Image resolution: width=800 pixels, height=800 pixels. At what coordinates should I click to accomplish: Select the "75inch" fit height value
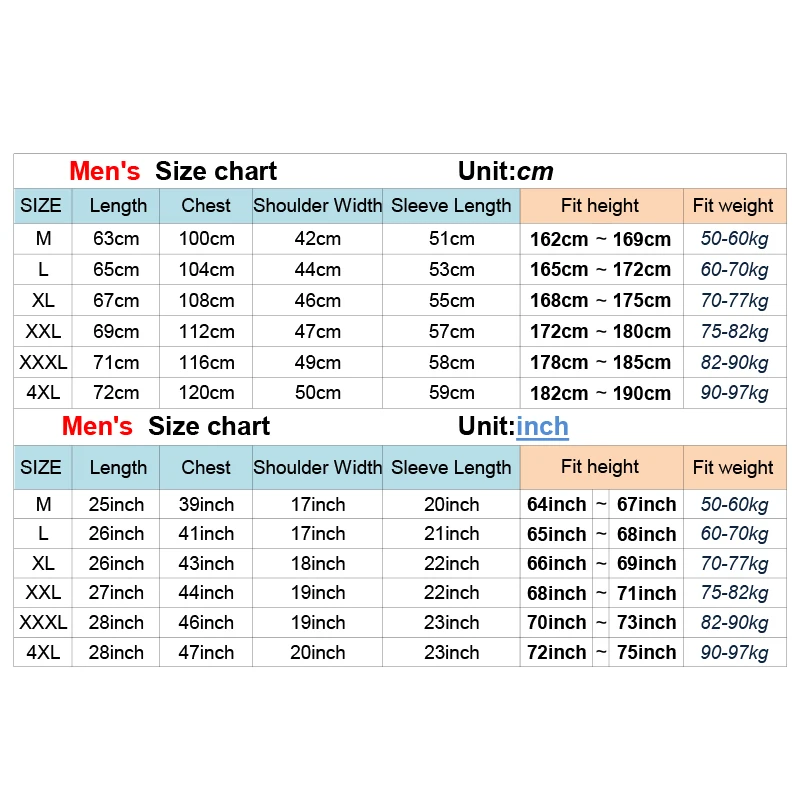(646, 652)
